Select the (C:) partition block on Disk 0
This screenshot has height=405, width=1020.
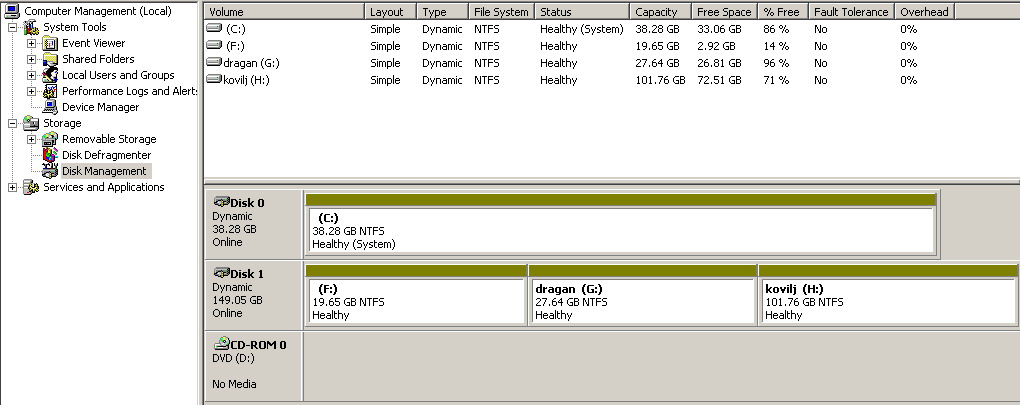(x=619, y=230)
